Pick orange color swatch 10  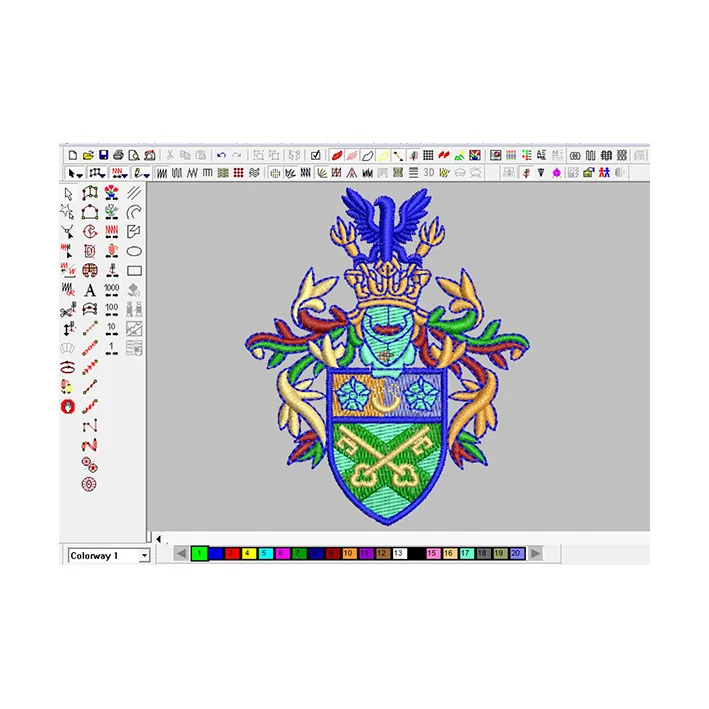click(349, 553)
